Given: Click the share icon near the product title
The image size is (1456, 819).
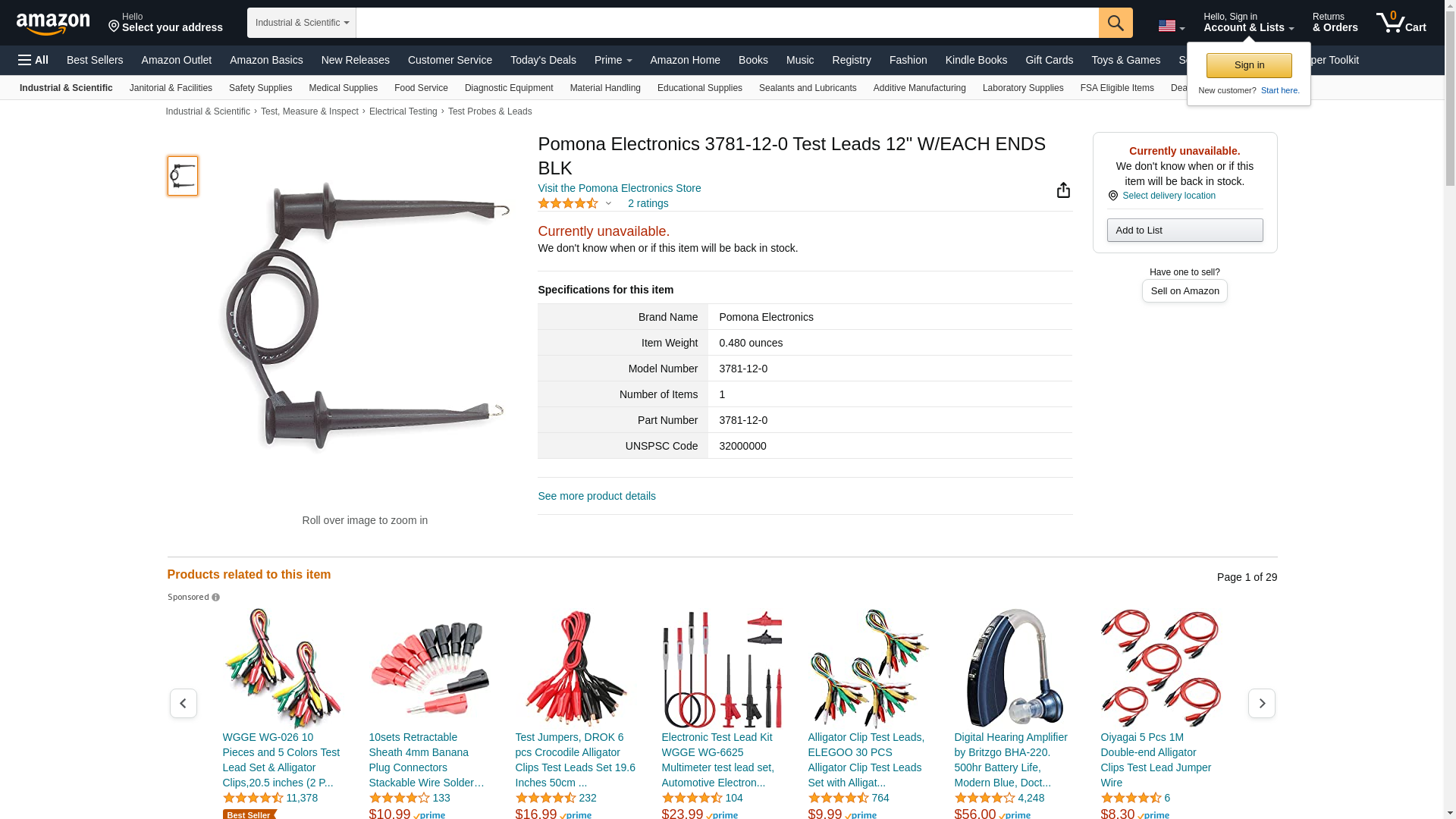Looking at the screenshot, I should pyautogui.click(x=1063, y=190).
